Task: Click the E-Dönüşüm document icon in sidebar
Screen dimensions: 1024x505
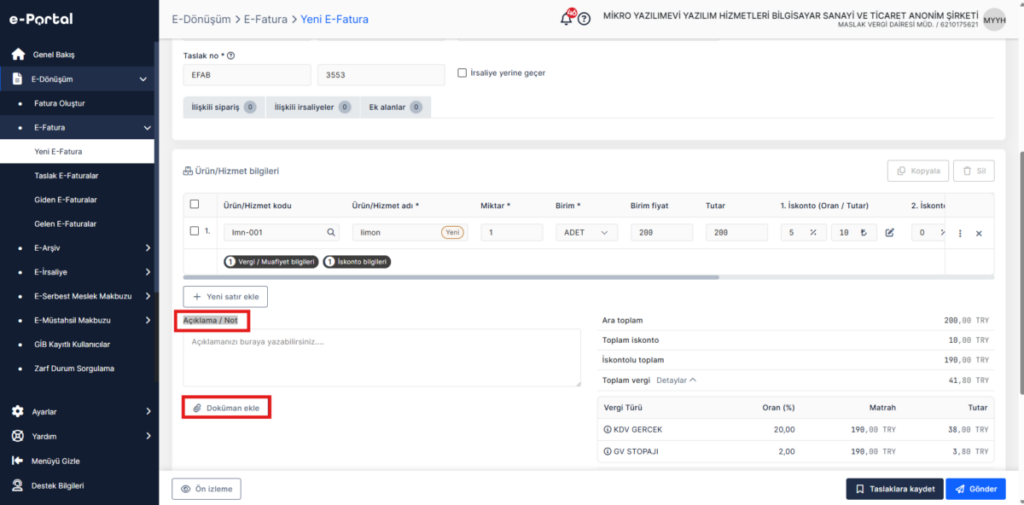Action: 18,79
